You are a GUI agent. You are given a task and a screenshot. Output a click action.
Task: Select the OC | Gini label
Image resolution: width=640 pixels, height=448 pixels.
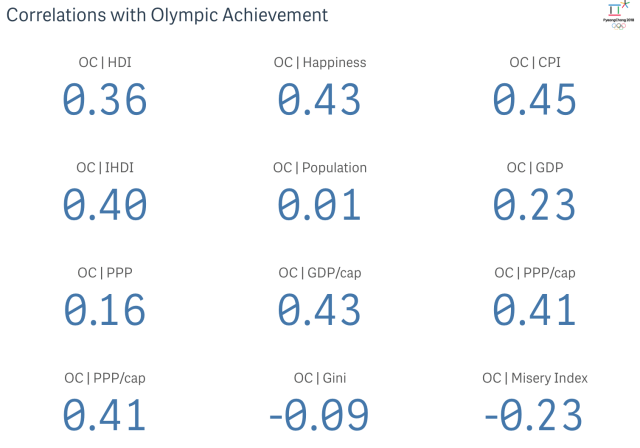click(x=320, y=378)
